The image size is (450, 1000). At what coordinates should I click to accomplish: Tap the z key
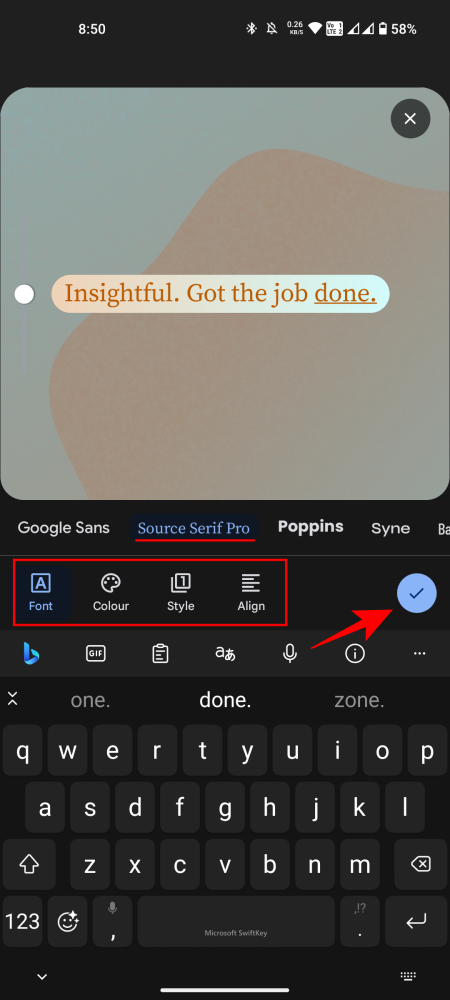(91, 864)
